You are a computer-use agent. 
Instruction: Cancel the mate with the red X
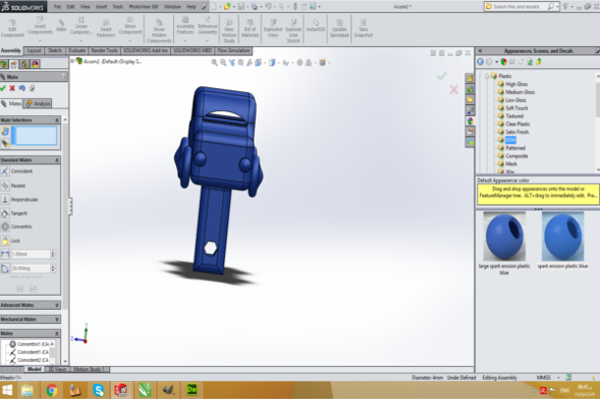(12, 88)
